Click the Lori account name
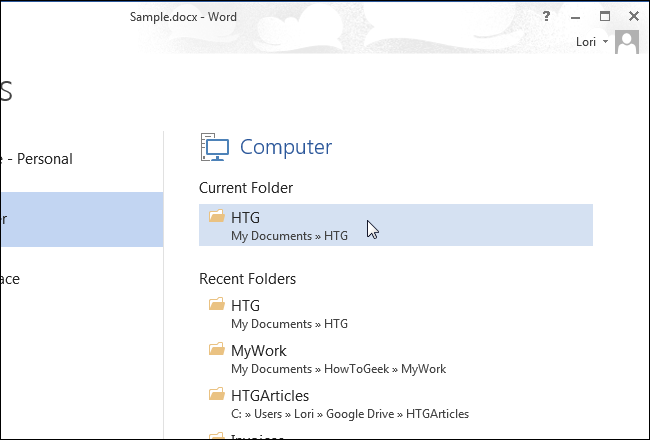 pyautogui.click(x=586, y=43)
